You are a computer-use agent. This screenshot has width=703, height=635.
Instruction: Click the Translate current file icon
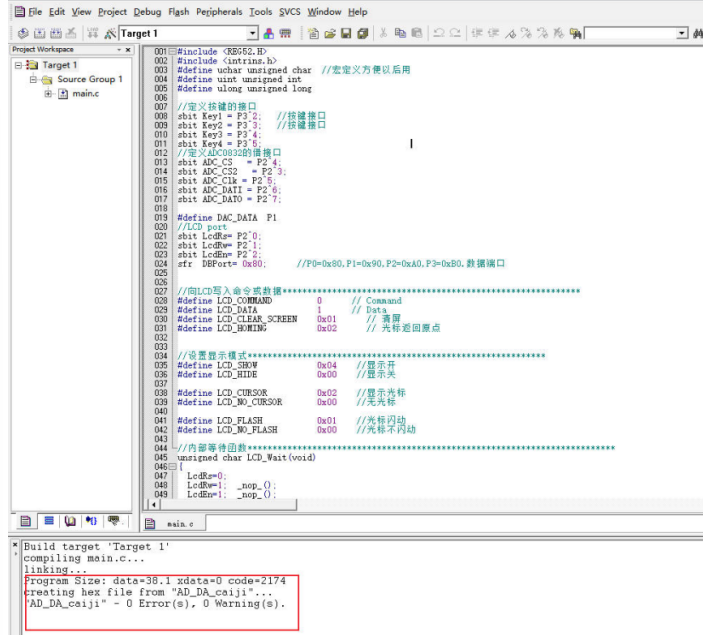[23, 33]
